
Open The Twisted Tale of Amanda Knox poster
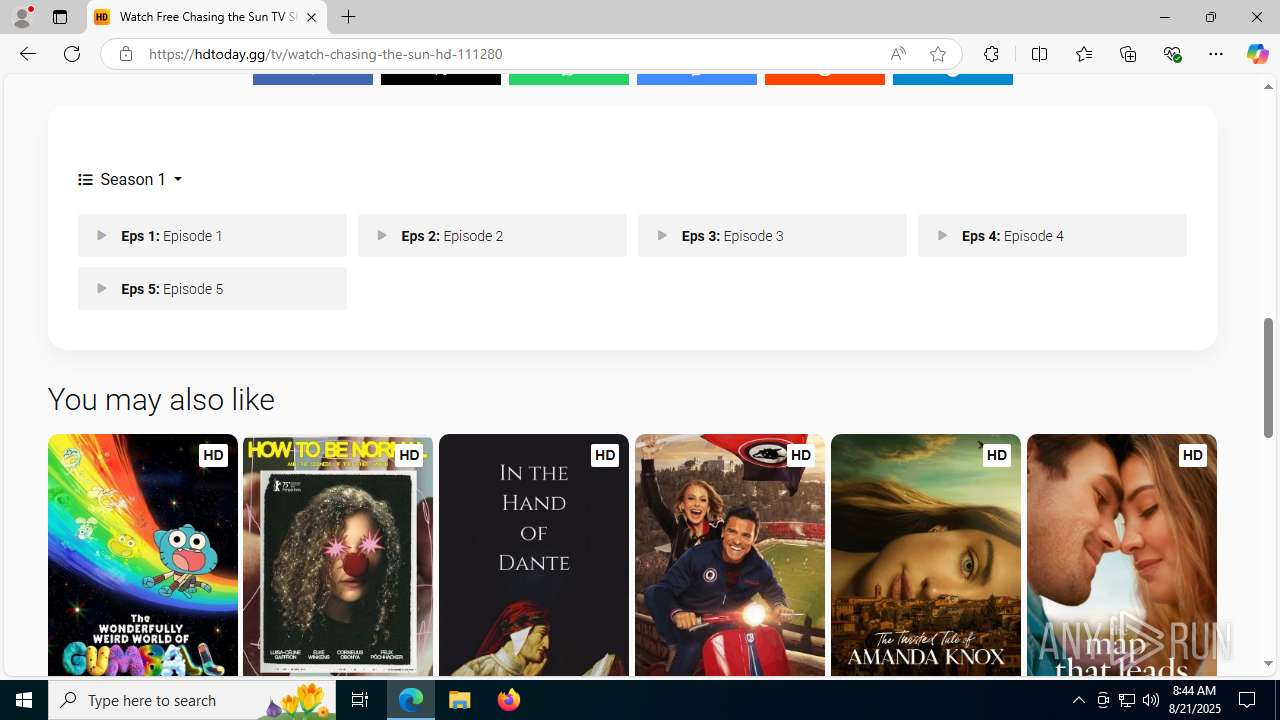(926, 555)
